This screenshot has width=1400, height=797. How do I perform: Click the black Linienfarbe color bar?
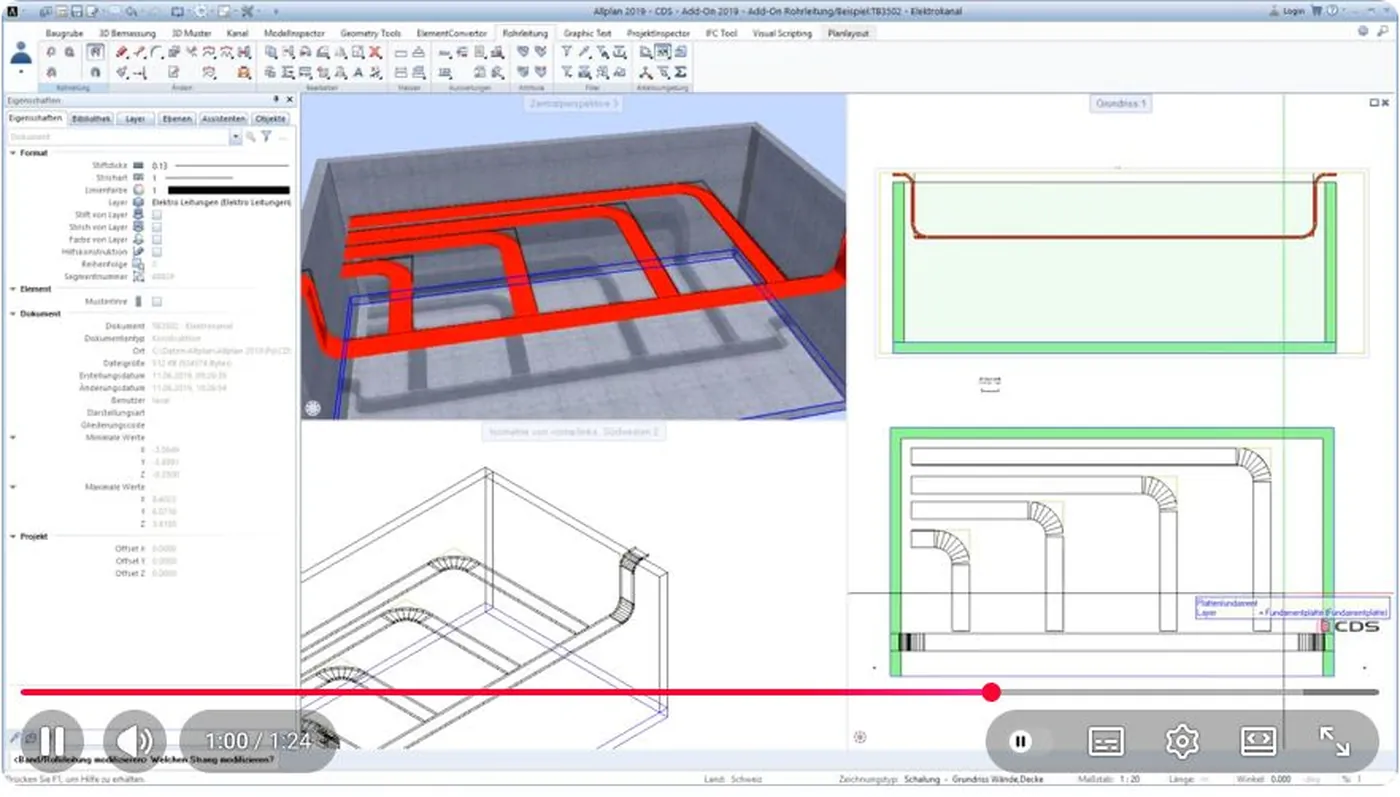click(228, 190)
